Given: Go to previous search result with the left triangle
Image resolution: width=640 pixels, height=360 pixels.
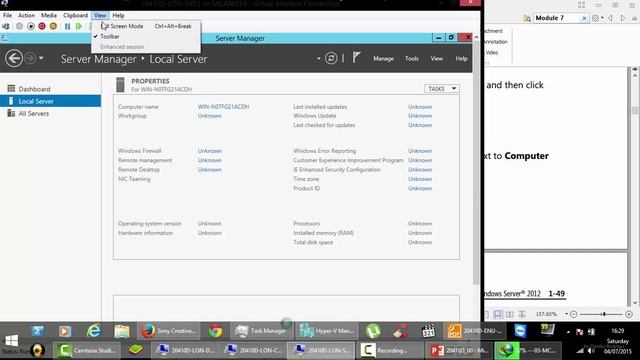Looking at the screenshot, I should 611,18.
